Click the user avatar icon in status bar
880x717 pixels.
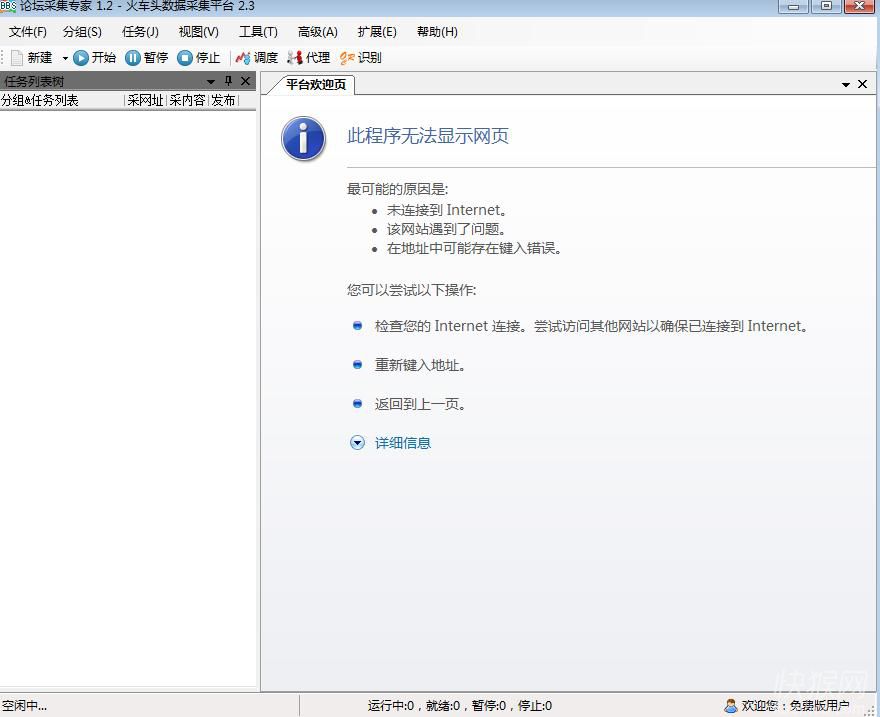tap(730, 705)
